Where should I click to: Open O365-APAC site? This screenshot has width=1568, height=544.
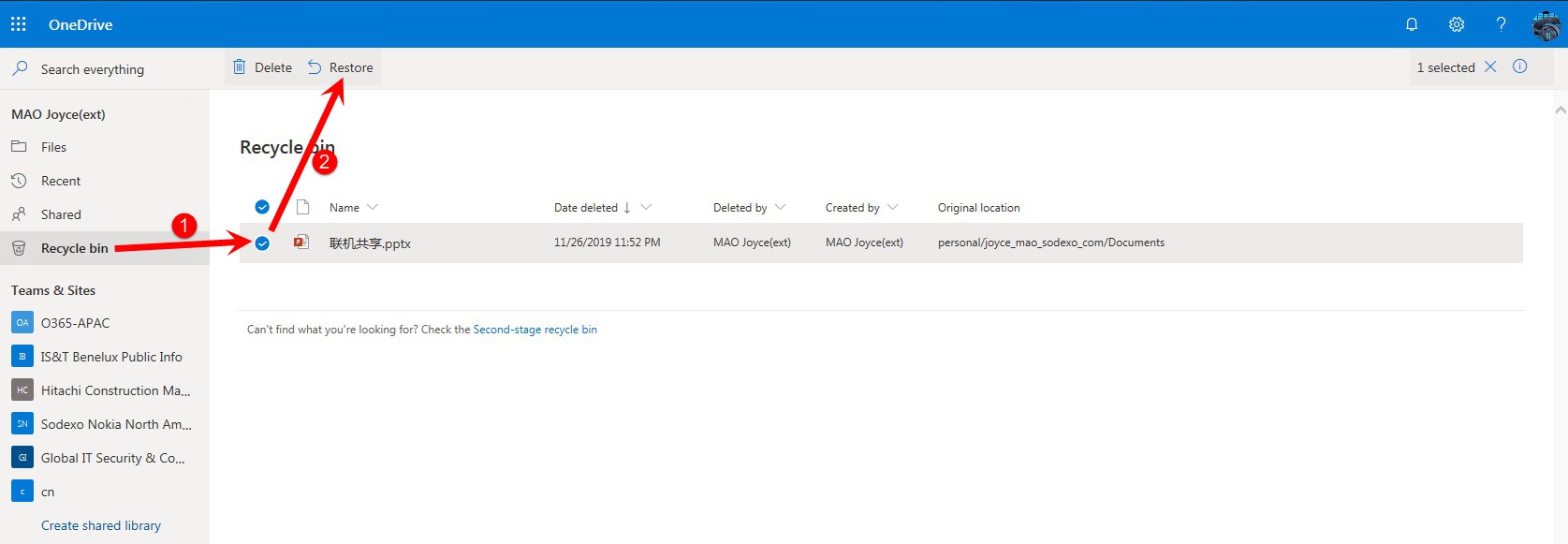coord(75,323)
